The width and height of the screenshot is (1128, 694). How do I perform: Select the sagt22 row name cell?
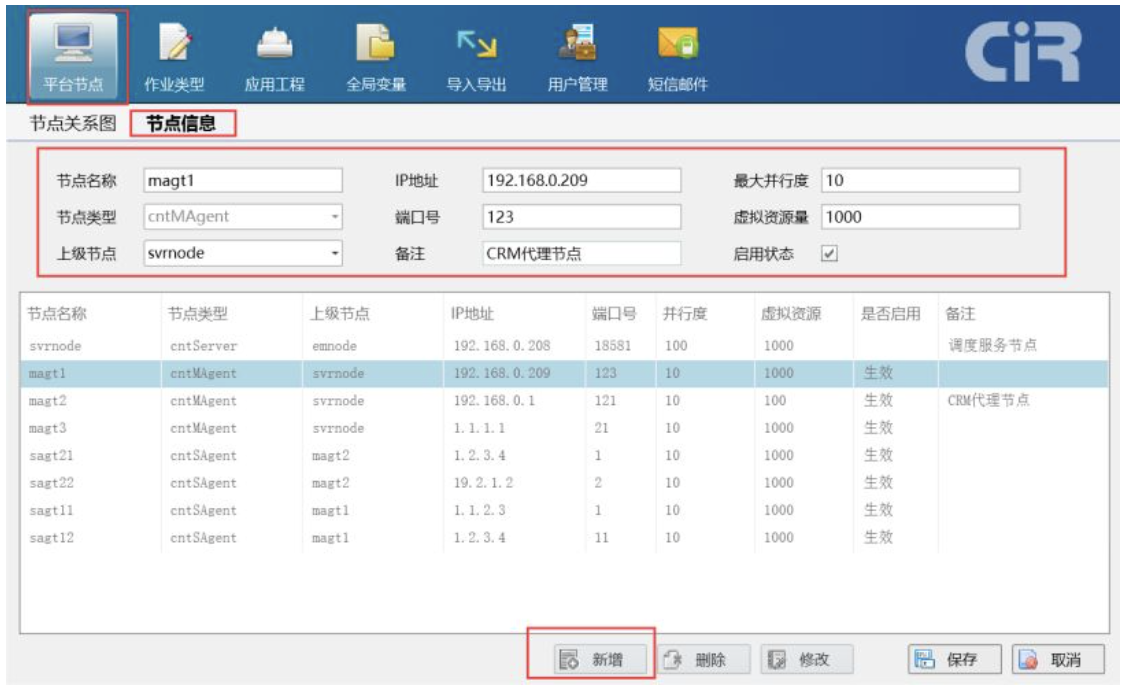(51, 483)
